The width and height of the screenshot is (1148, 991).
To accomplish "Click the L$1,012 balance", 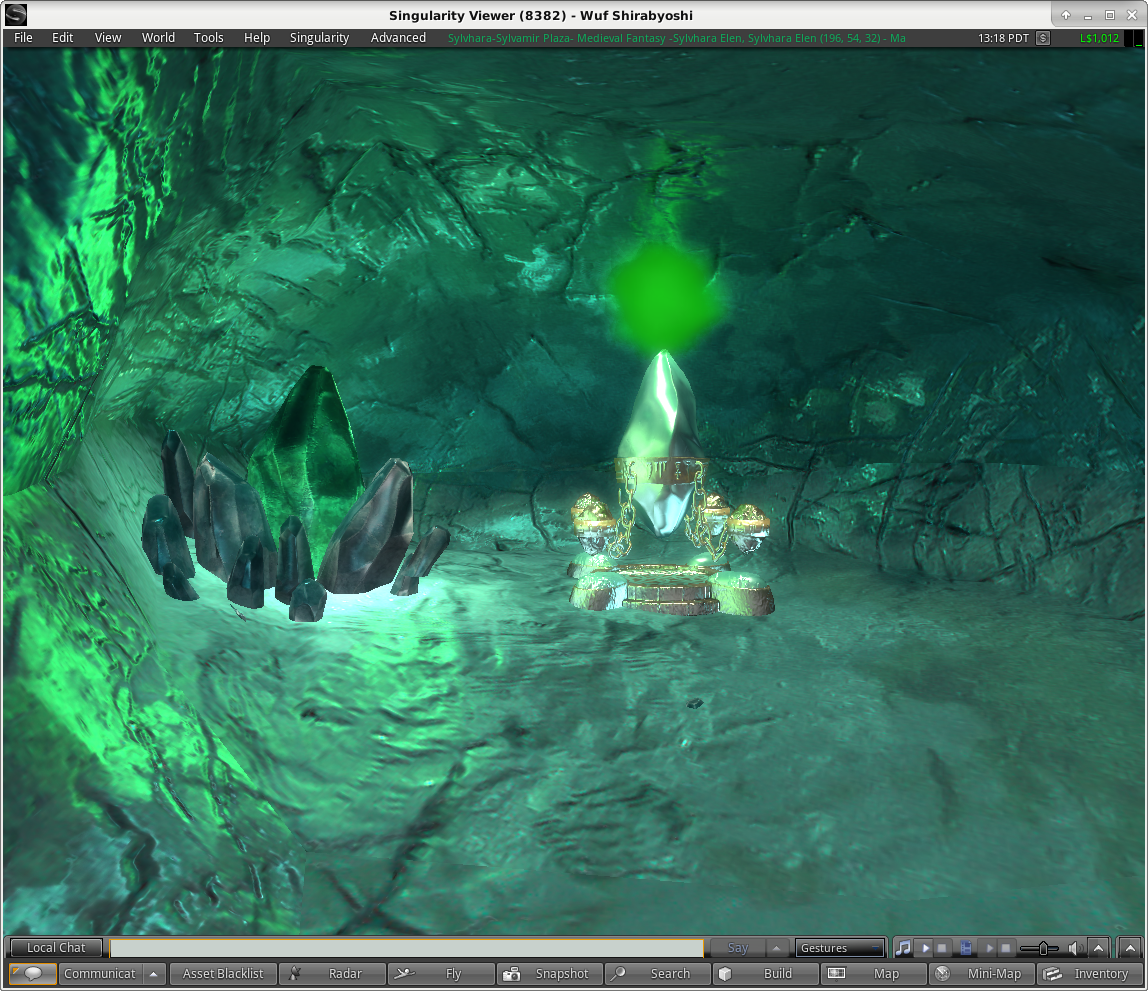I will coord(1099,38).
